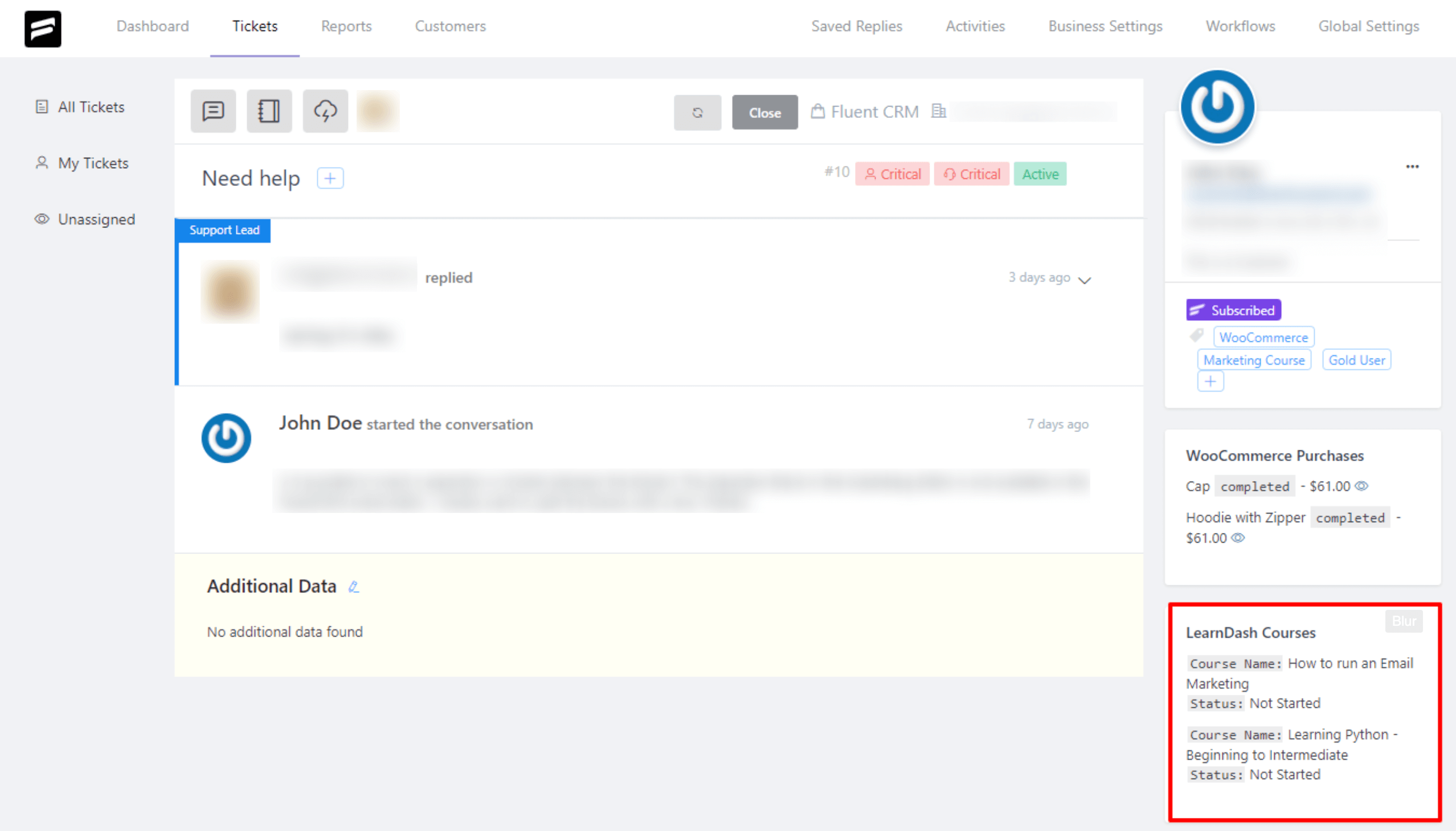The height and width of the screenshot is (831, 1456).
Task: Click the plus icon to add new customer tag
Action: (1210, 381)
